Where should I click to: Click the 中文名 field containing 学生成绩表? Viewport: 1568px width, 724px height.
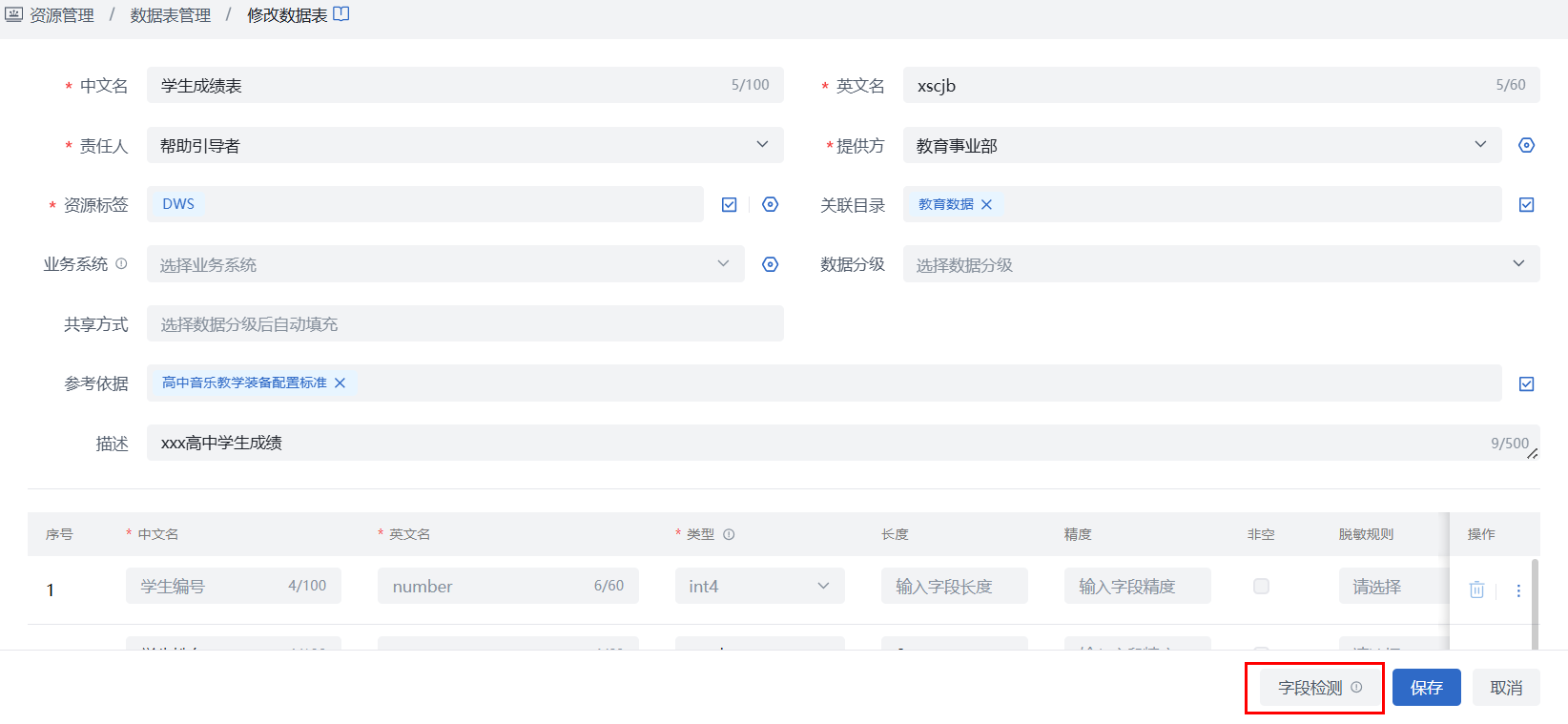click(x=465, y=85)
